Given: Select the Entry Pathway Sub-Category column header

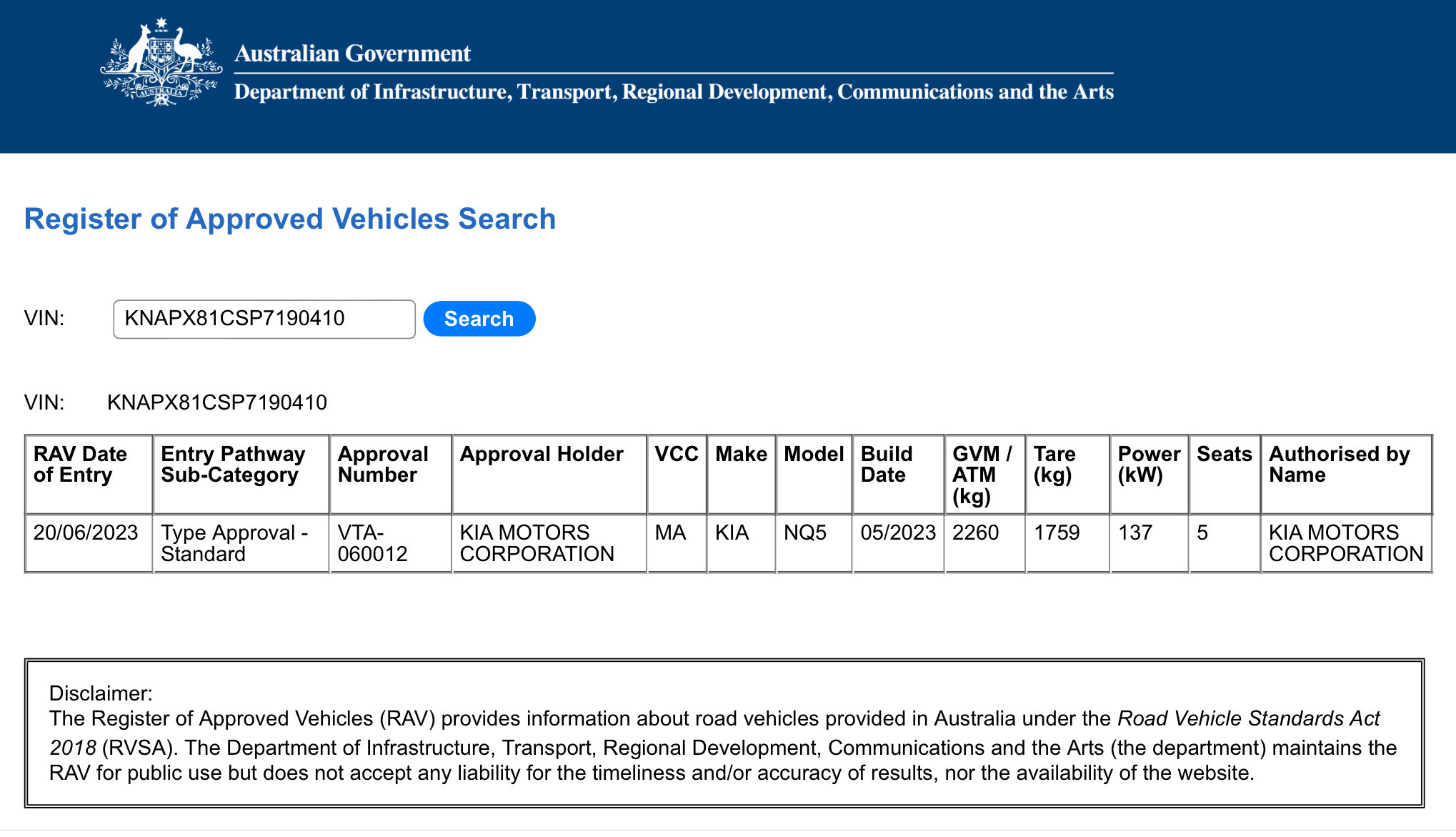Looking at the screenshot, I should point(233,465).
